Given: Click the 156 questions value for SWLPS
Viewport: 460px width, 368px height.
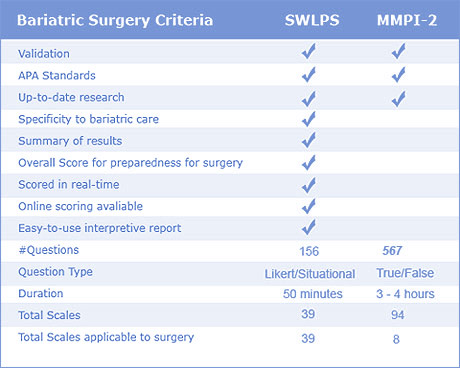Looking at the screenshot, I should (309, 251).
